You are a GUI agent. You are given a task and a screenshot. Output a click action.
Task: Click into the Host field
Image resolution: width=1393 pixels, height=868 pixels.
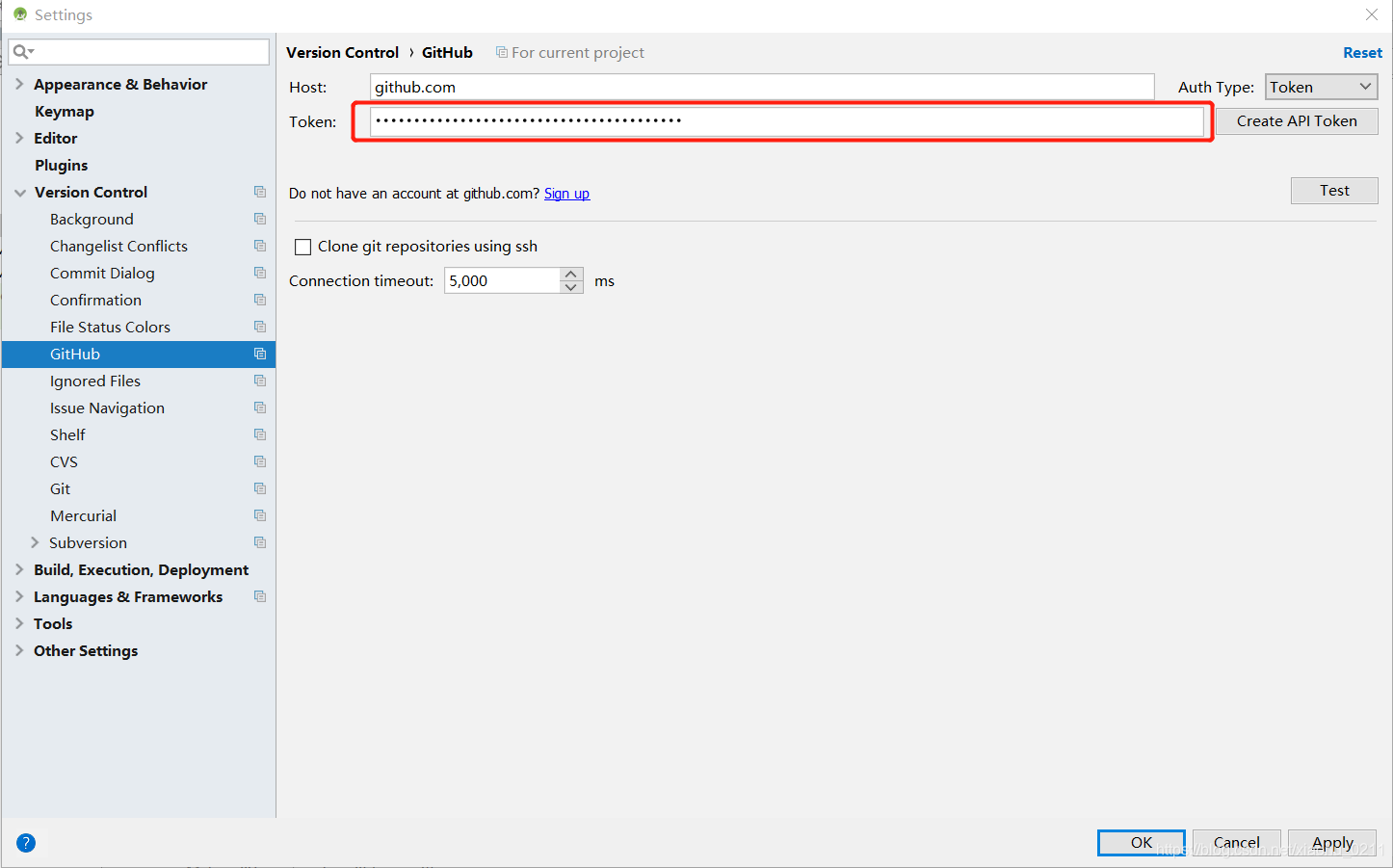click(x=762, y=87)
